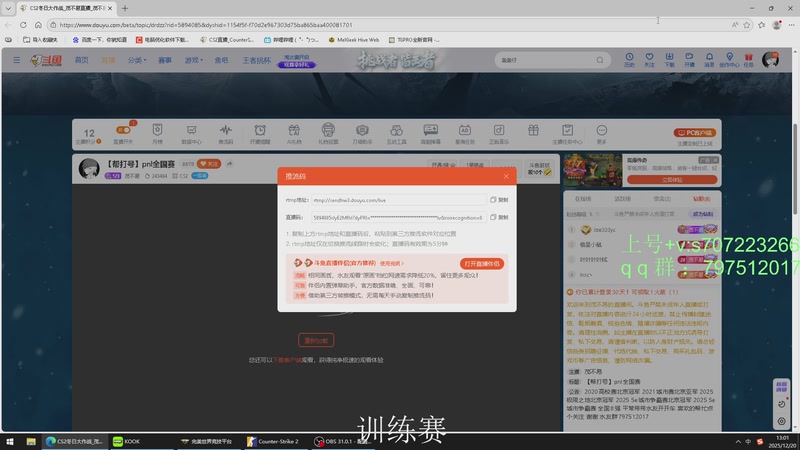The height and width of the screenshot is (450, 800).
Task: Click the Douyu logo
Action: point(46,60)
